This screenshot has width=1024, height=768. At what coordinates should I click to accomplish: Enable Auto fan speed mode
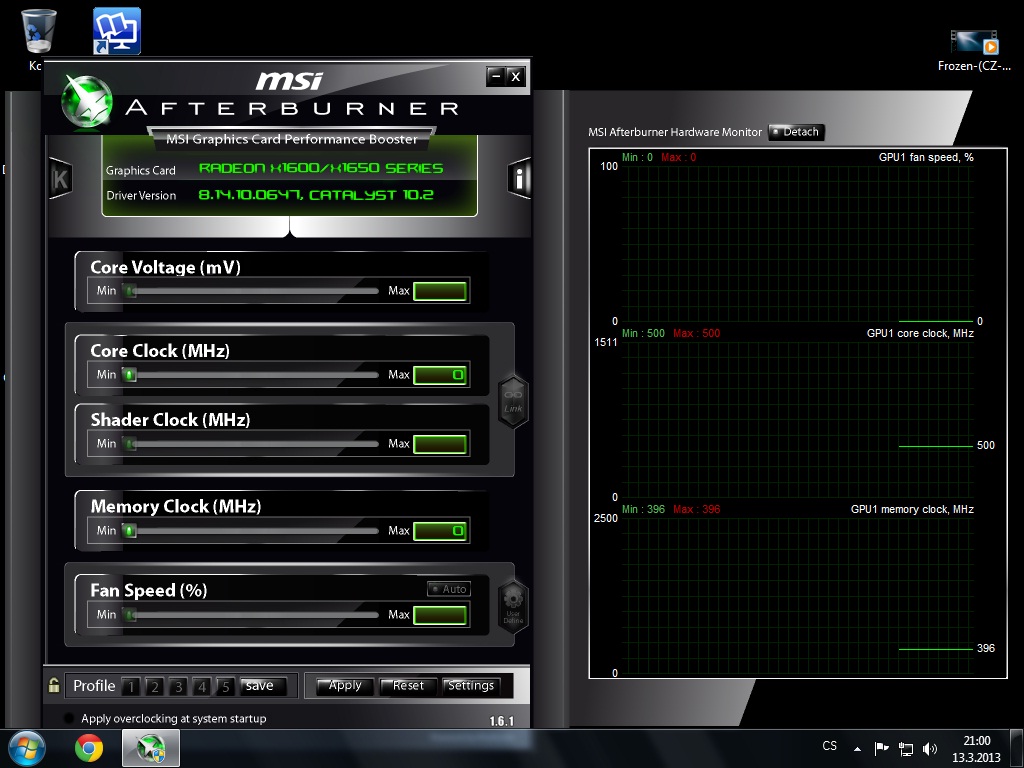coord(448,589)
